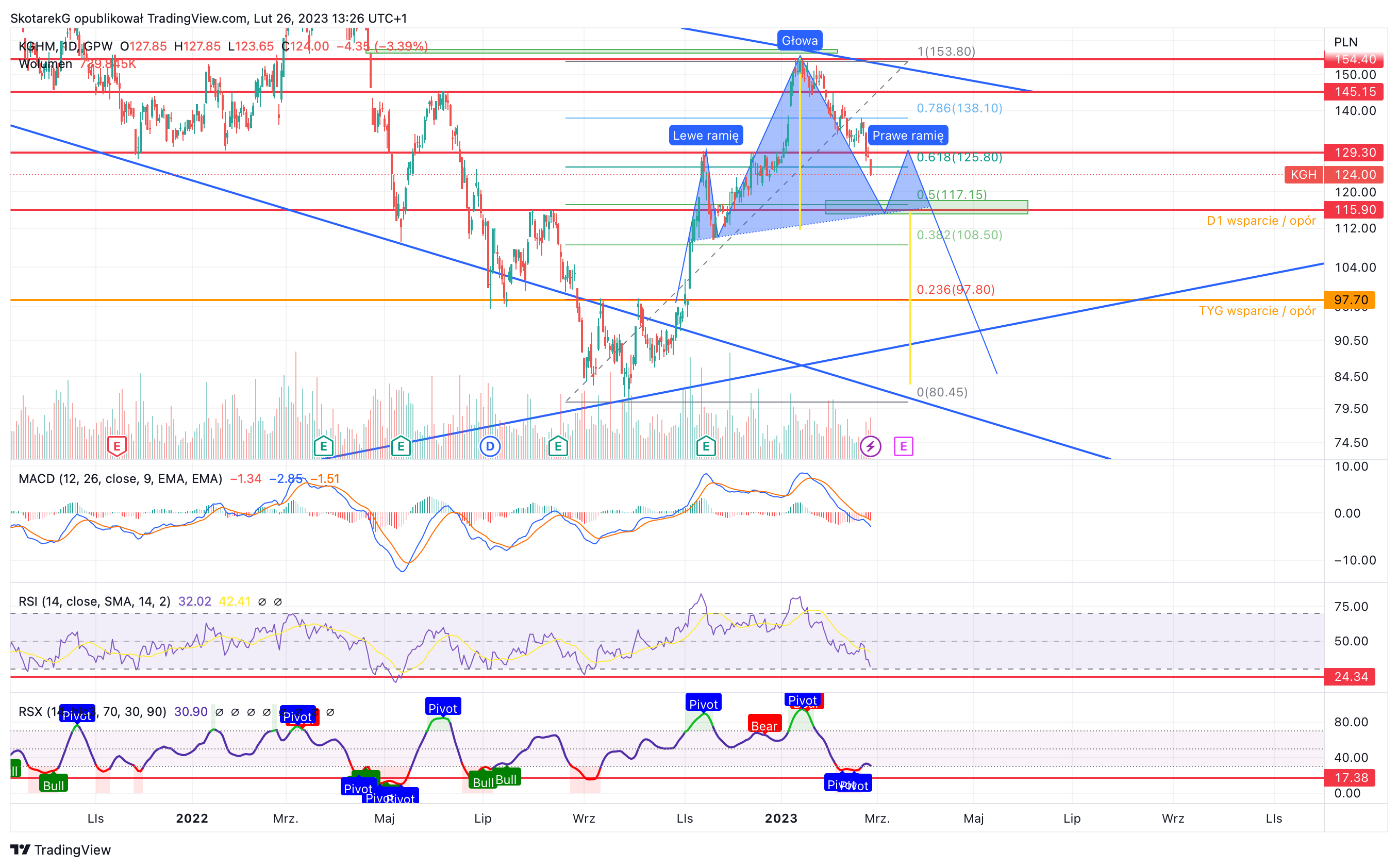Click the red Bear signal label
The image size is (1398, 868).
pyautogui.click(x=764, y=725)
